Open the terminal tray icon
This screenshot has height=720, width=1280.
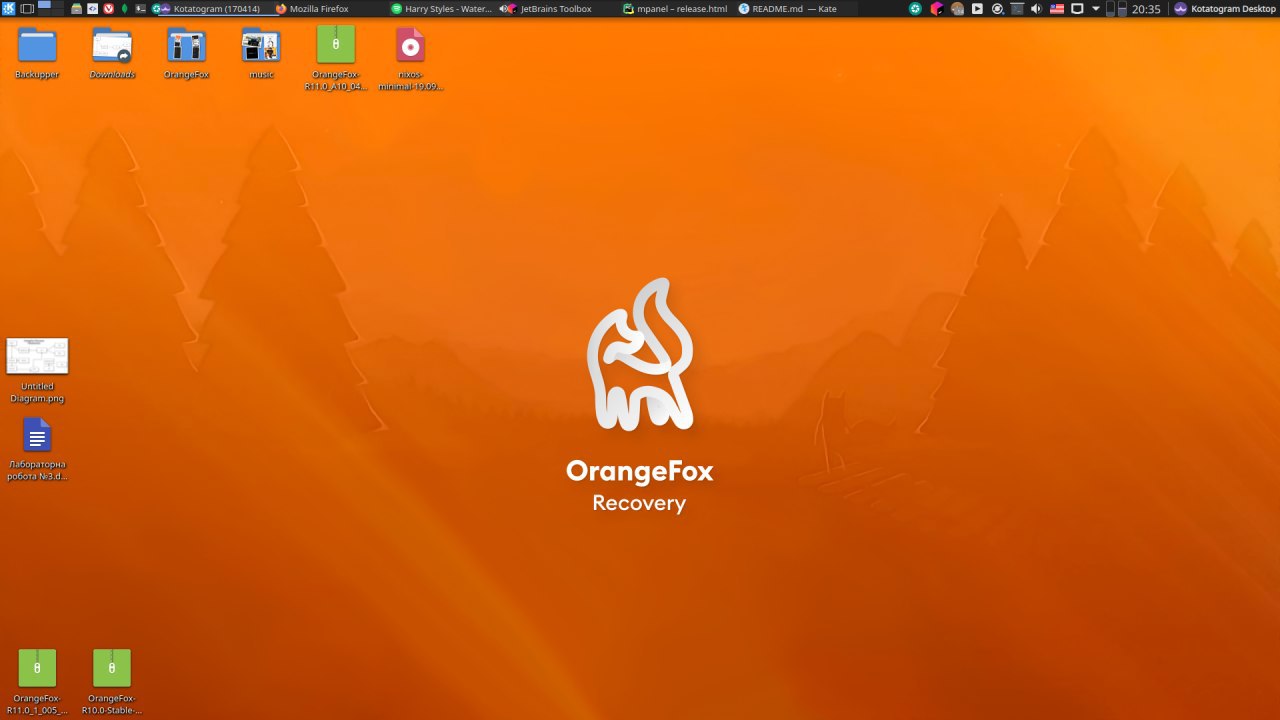tap(1017, 9)
